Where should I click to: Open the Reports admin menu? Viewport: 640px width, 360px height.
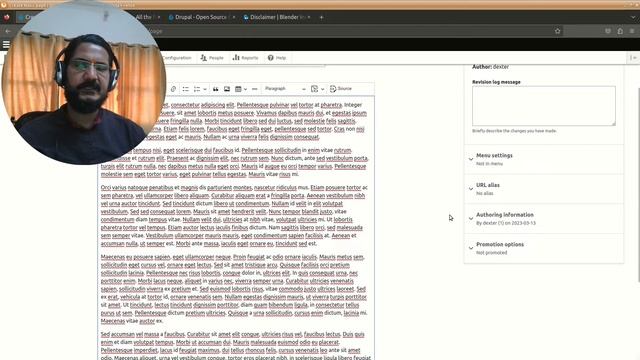(x=245, y=58)
